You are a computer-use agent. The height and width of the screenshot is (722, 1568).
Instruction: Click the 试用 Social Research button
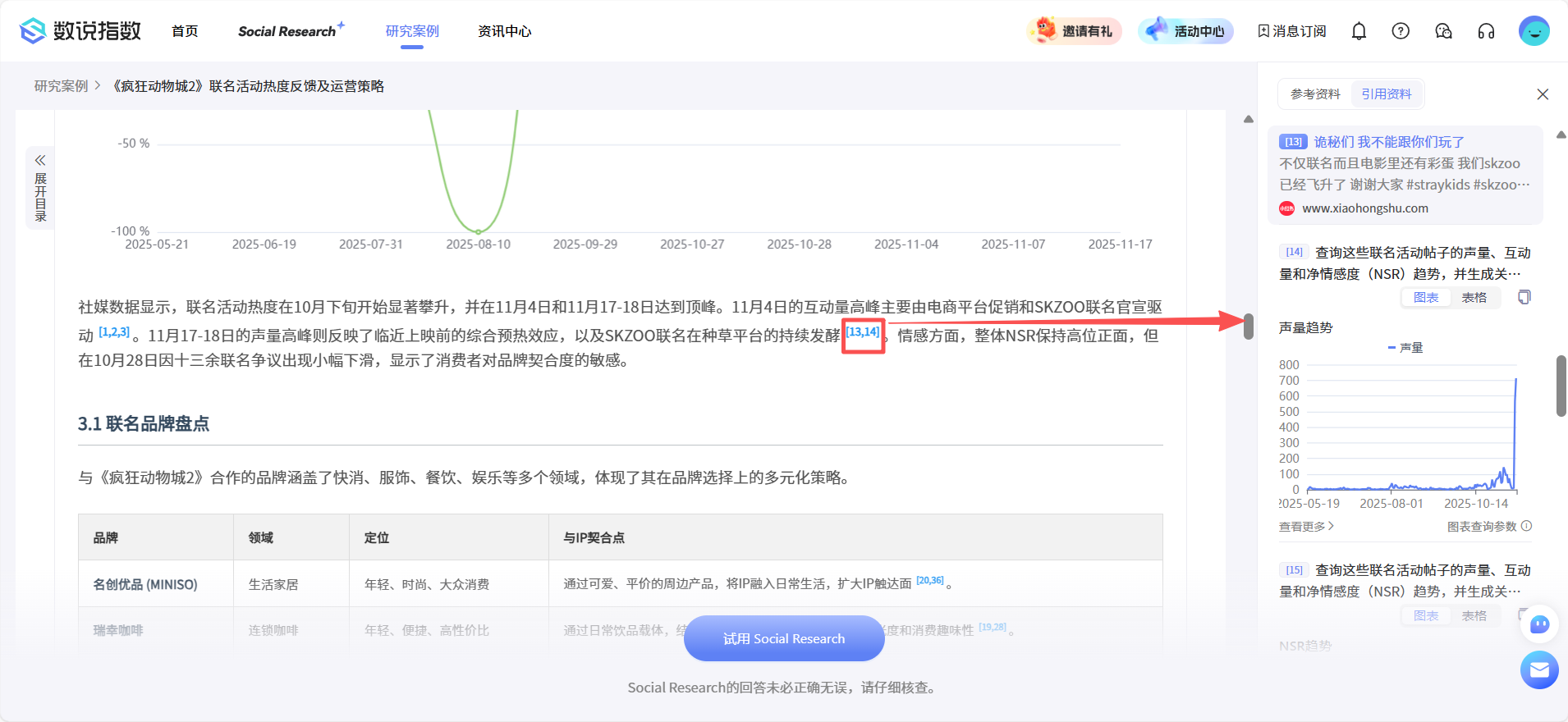click(x=783, y=638)
